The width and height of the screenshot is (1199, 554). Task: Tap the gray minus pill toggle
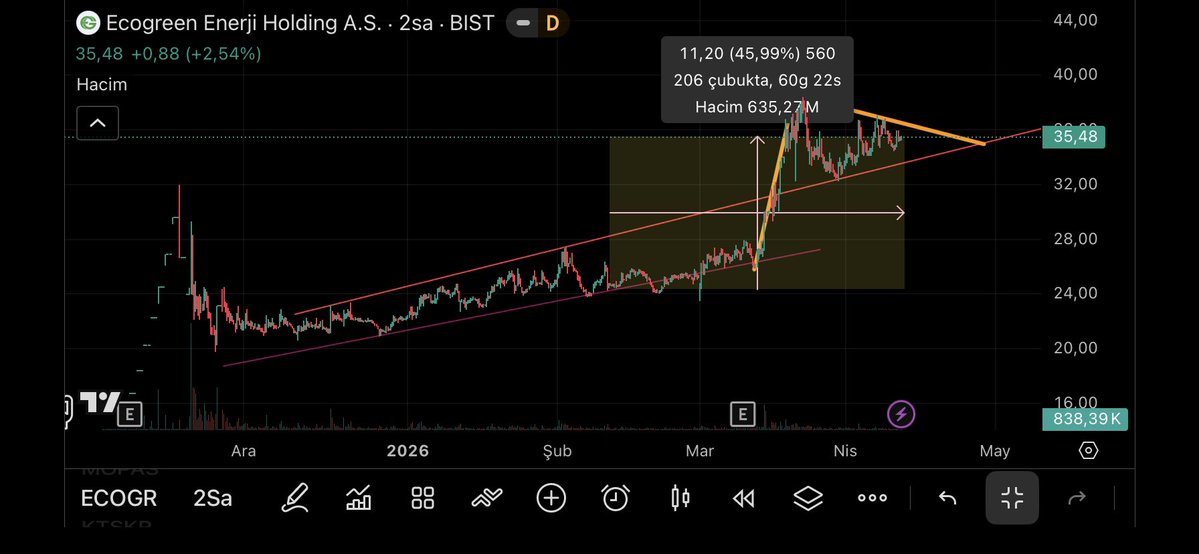(x=524, y=24)
